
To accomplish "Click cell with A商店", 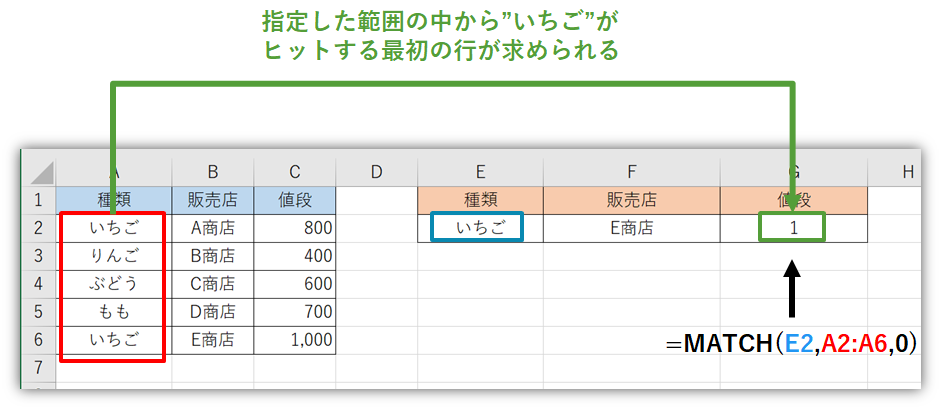I will pyautogui.click(x=212, y=228).
